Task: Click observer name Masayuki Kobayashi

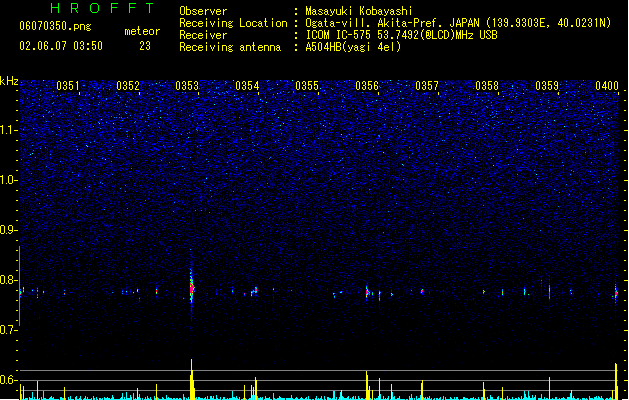Action: 359,11
